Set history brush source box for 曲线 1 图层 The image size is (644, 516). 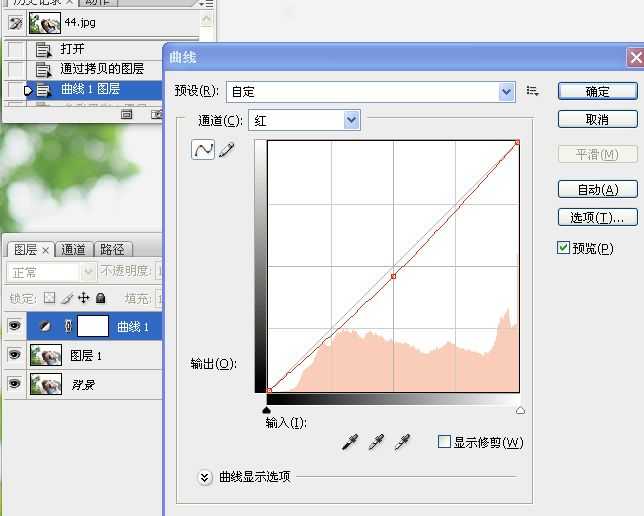(x=16, y=90)
